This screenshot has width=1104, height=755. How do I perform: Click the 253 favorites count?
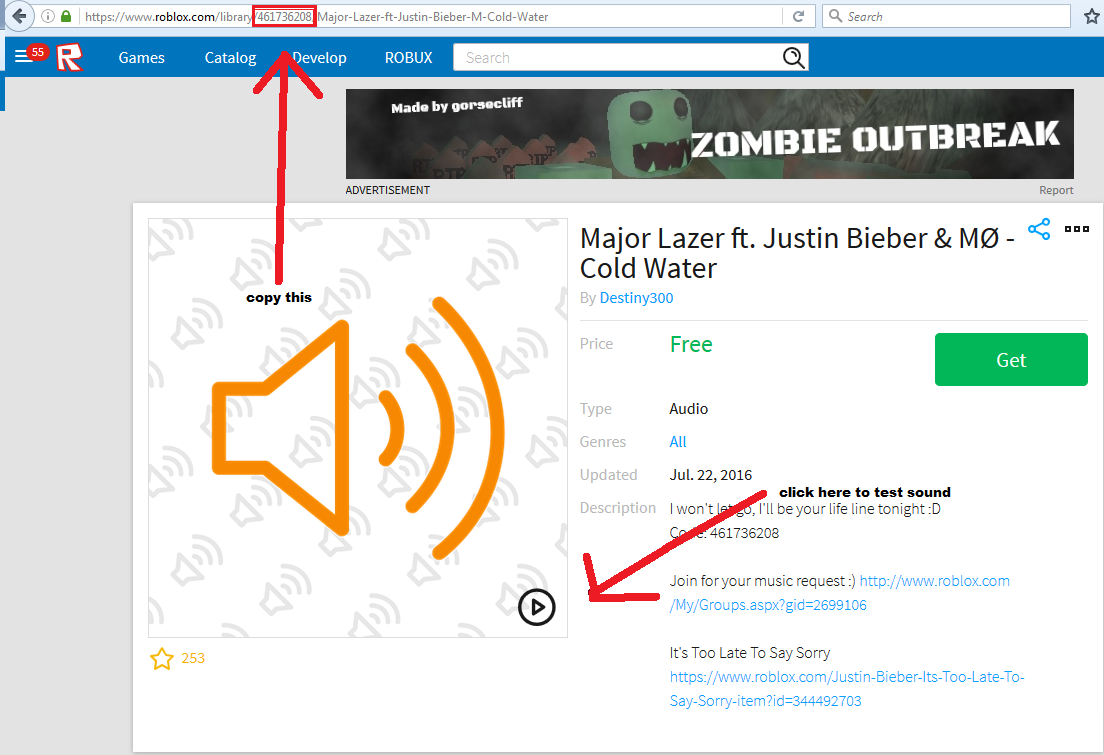pyautogui.click(x=193, y=659)
